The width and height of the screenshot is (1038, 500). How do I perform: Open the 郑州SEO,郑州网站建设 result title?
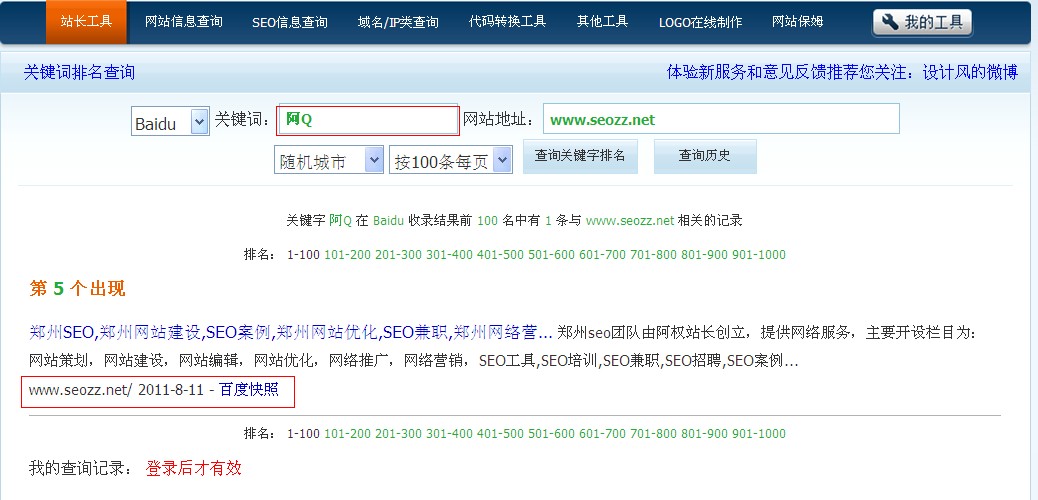pyautogui.click(x=291, y=332)
